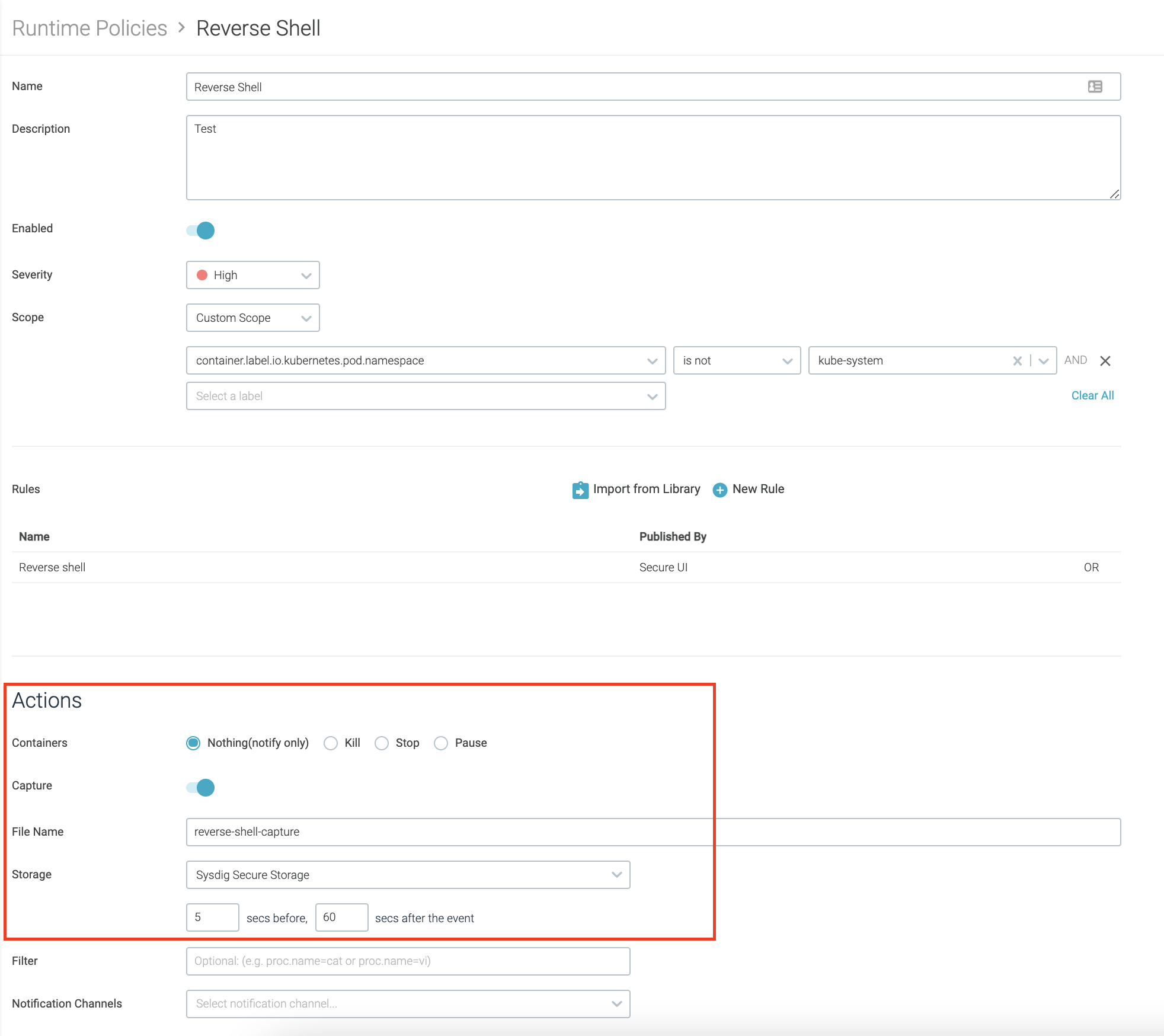
Task: Click the Filter input field
Action: pyautogui.click(x=408, y=961)
